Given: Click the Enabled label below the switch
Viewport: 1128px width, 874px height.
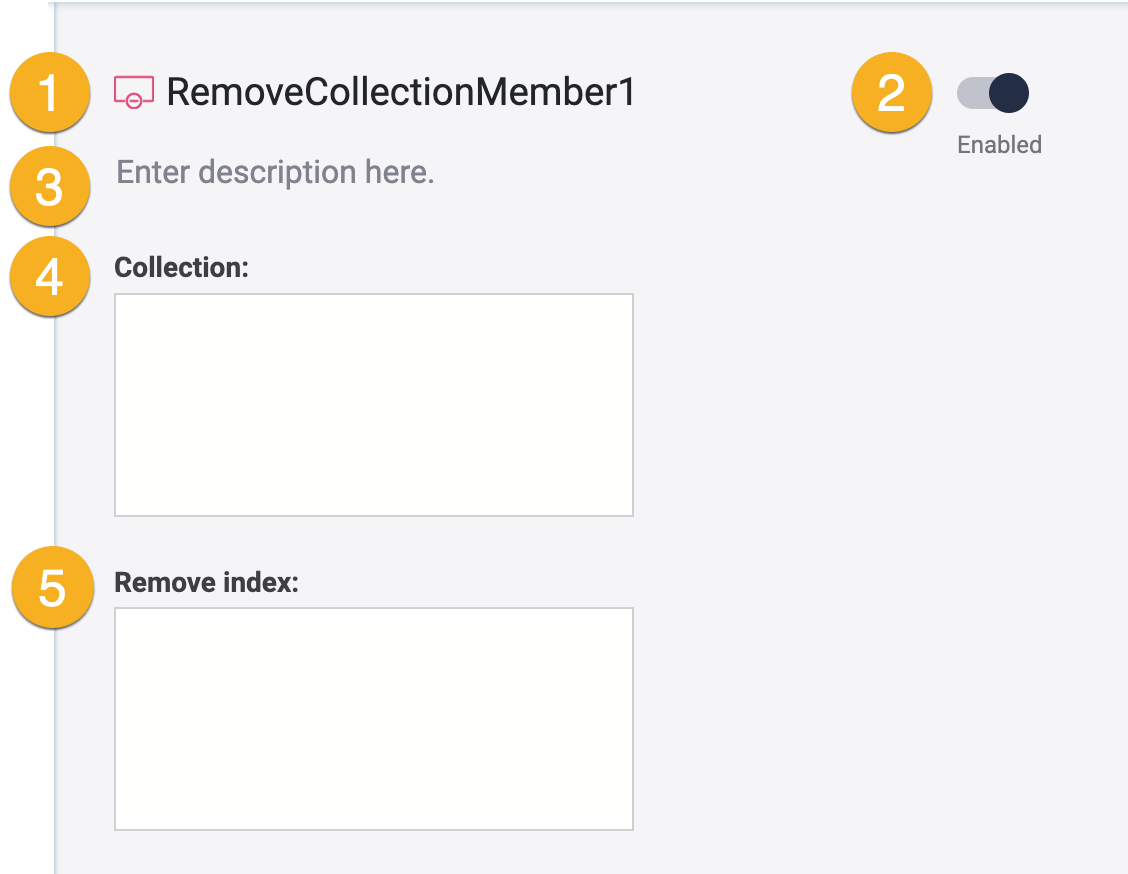Looking at the screenshot, I should click(x=998, y=144).
